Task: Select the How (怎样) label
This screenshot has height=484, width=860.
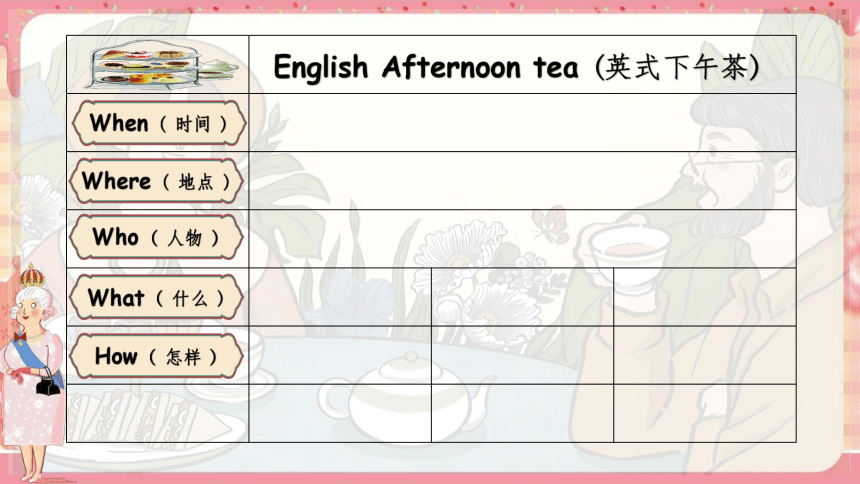Action: (156, 356)
